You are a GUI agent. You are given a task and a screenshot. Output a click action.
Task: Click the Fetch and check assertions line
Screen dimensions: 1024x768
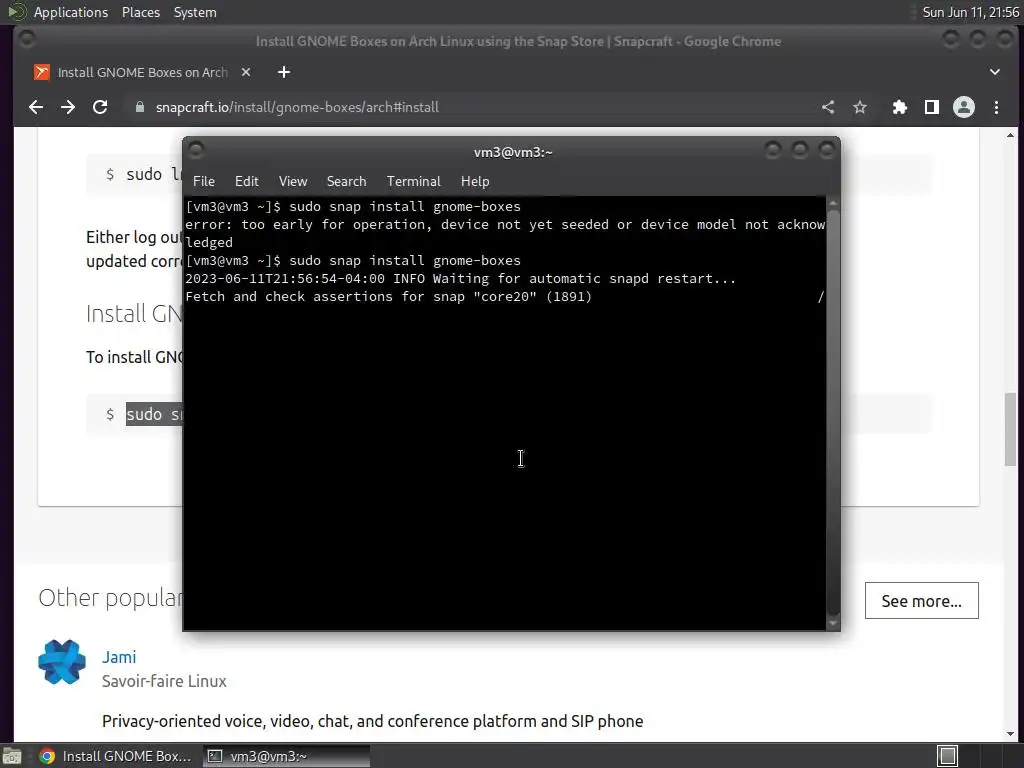pyautogui.click(x=389, y=296)
